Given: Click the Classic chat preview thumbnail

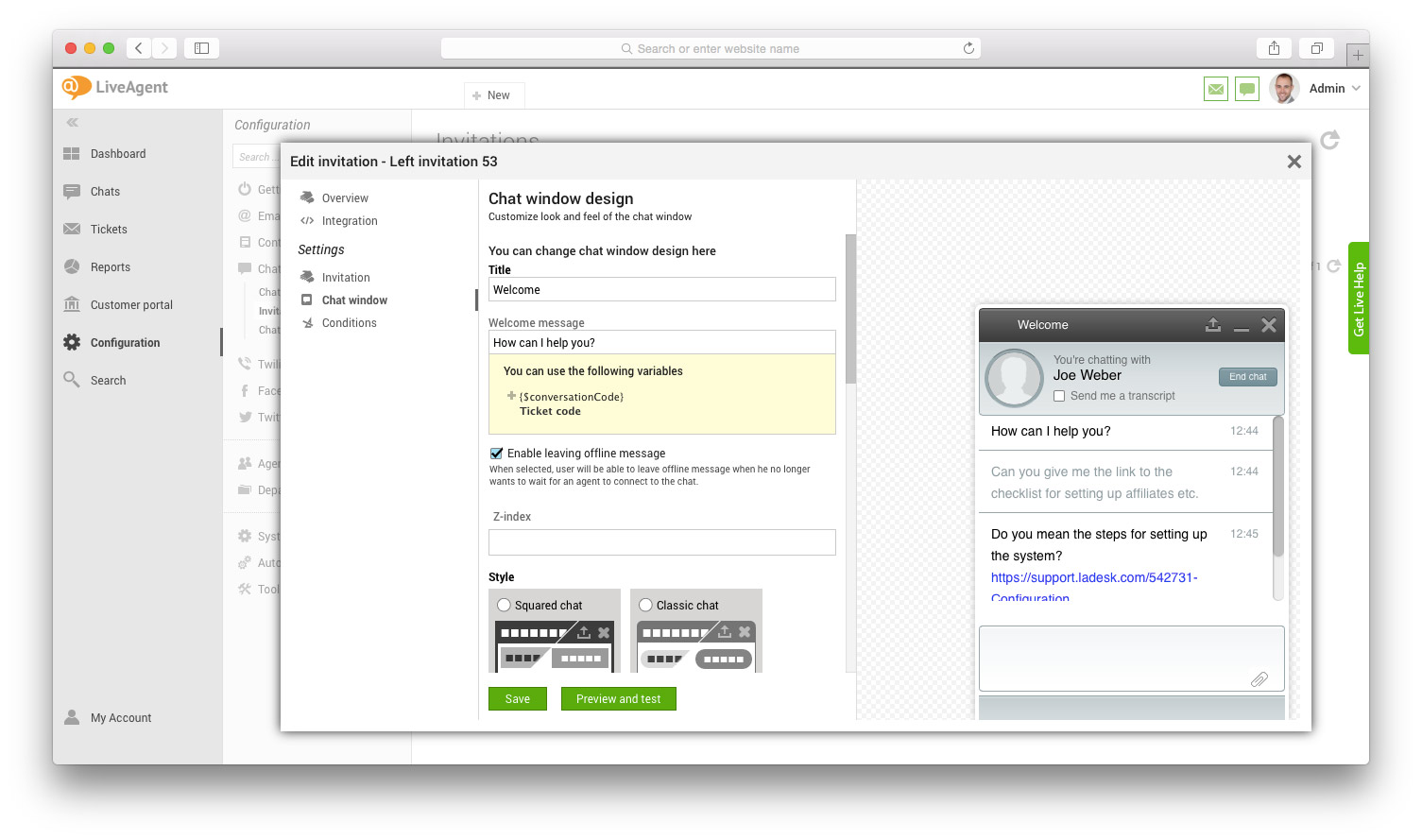Looking at the screenshot, I should pyautogui.click(x=696, y=646).
